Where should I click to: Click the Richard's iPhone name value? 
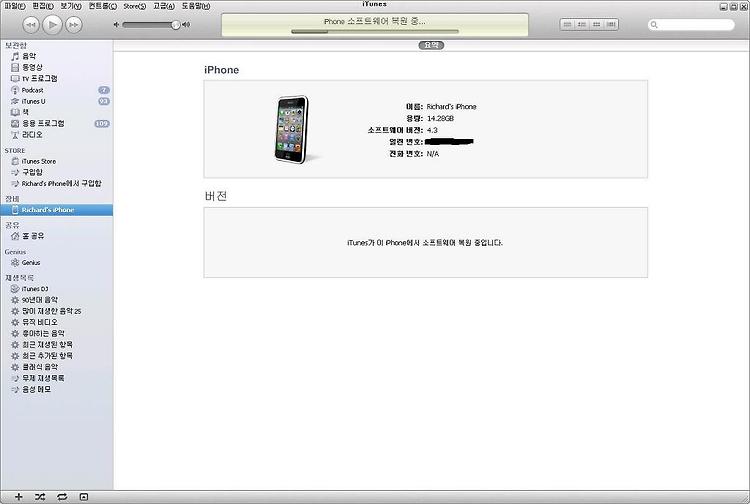[451, 107]
